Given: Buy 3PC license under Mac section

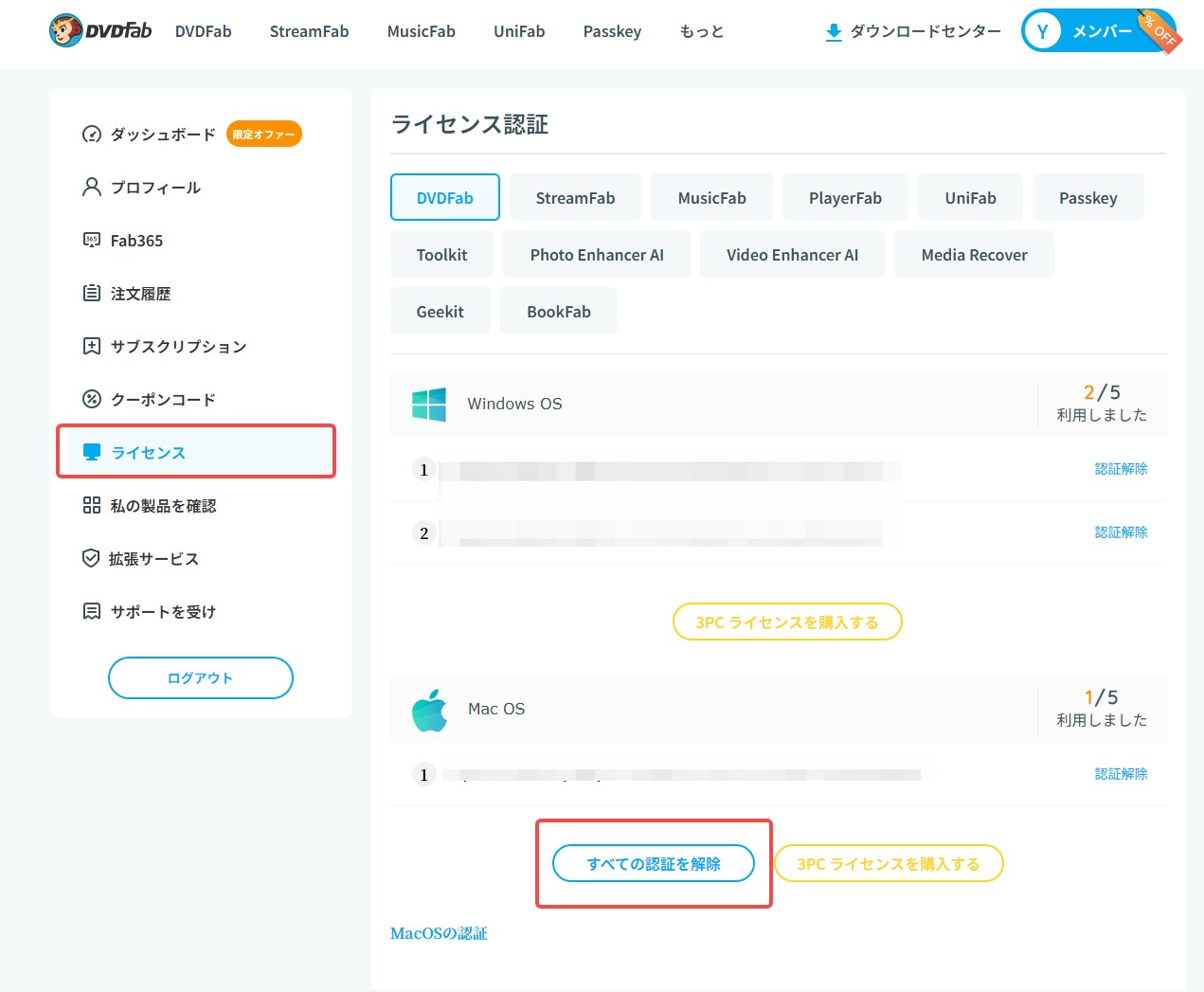Looking at the screenshot, I should point(889,863).
